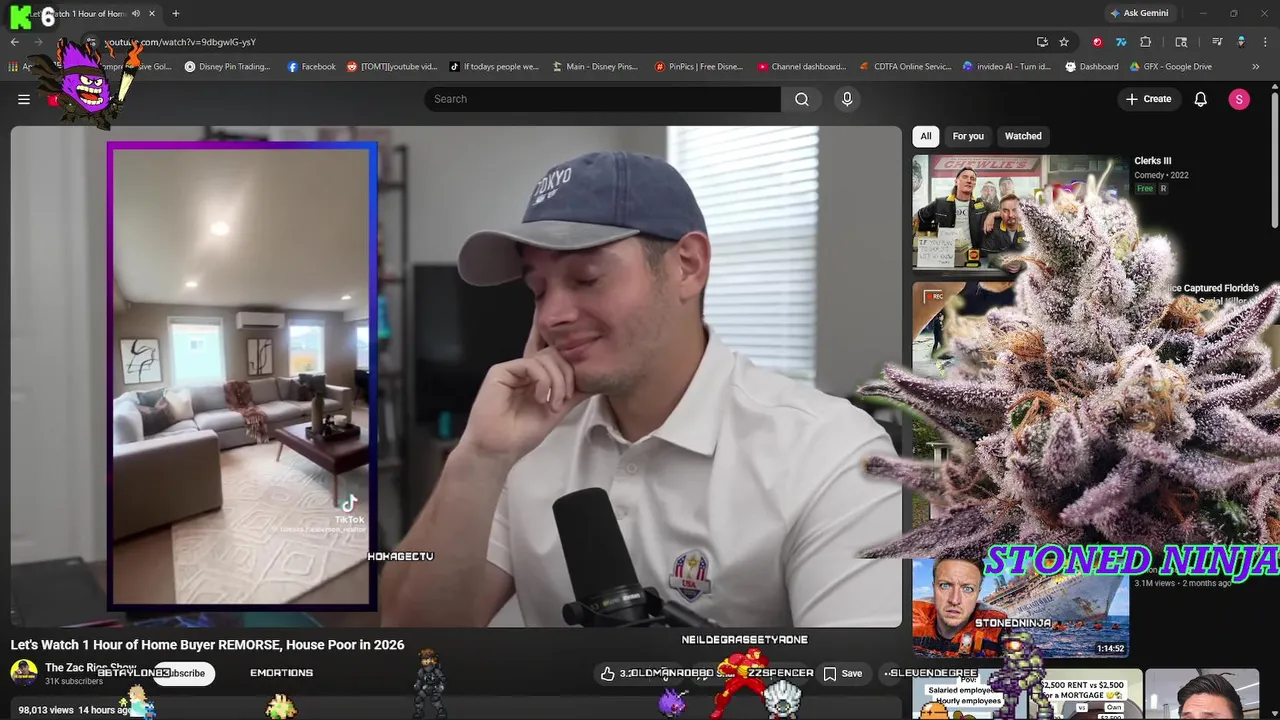Open the Main - Disney Pins bookmark
This screenshot has height=720, width=1280.
pyautogui.click(x=595, y=67)
